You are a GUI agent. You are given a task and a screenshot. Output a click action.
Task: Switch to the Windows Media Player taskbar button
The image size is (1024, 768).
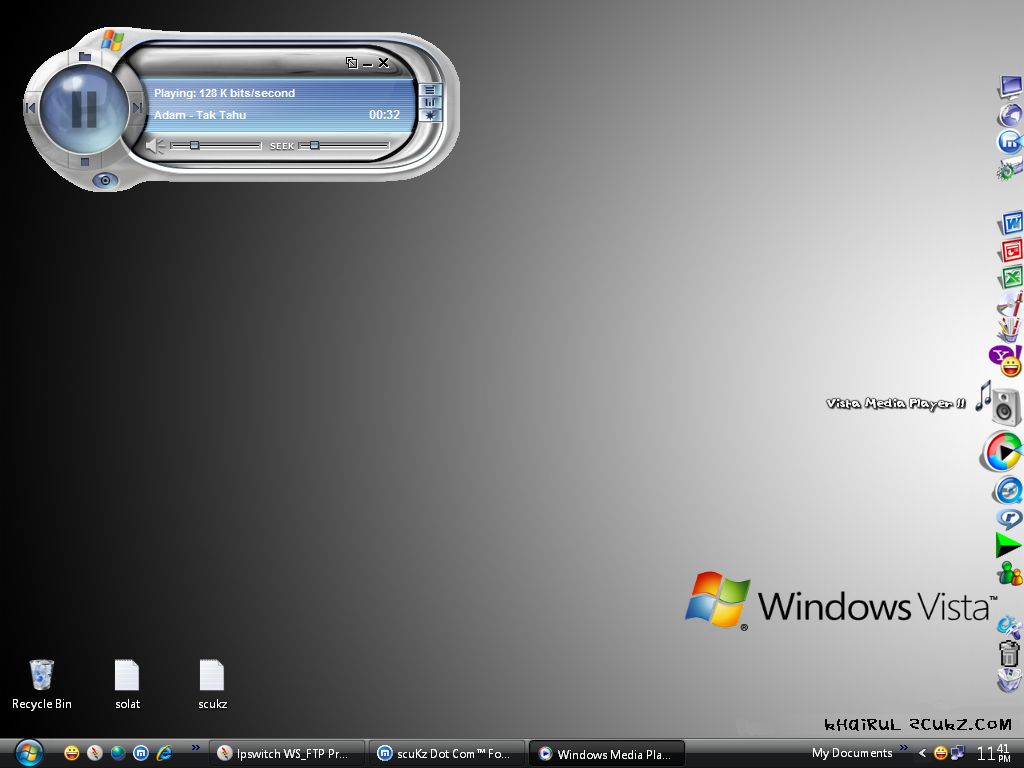[607, 754]
